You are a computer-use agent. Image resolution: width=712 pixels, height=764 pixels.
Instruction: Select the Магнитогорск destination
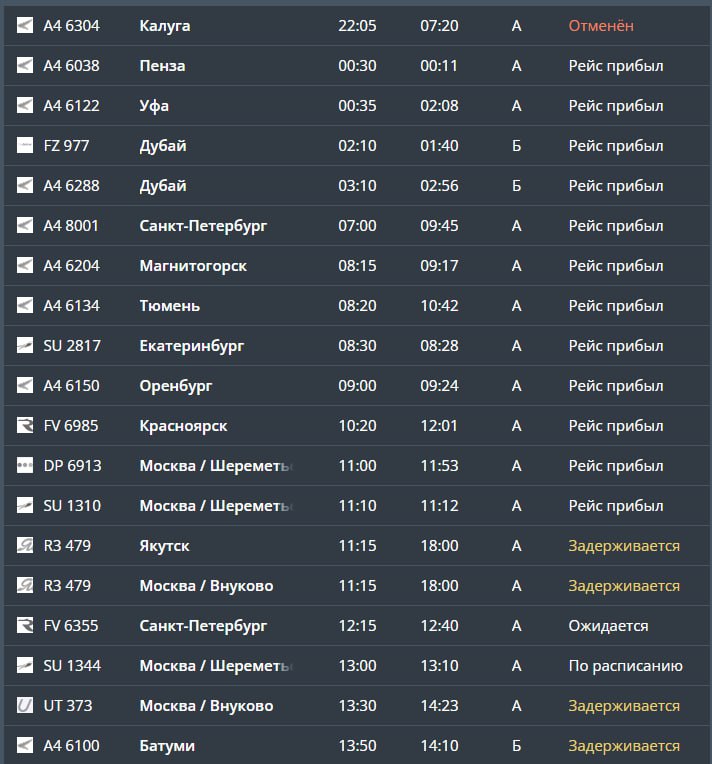pyautogui.click(x=193, y=266)
